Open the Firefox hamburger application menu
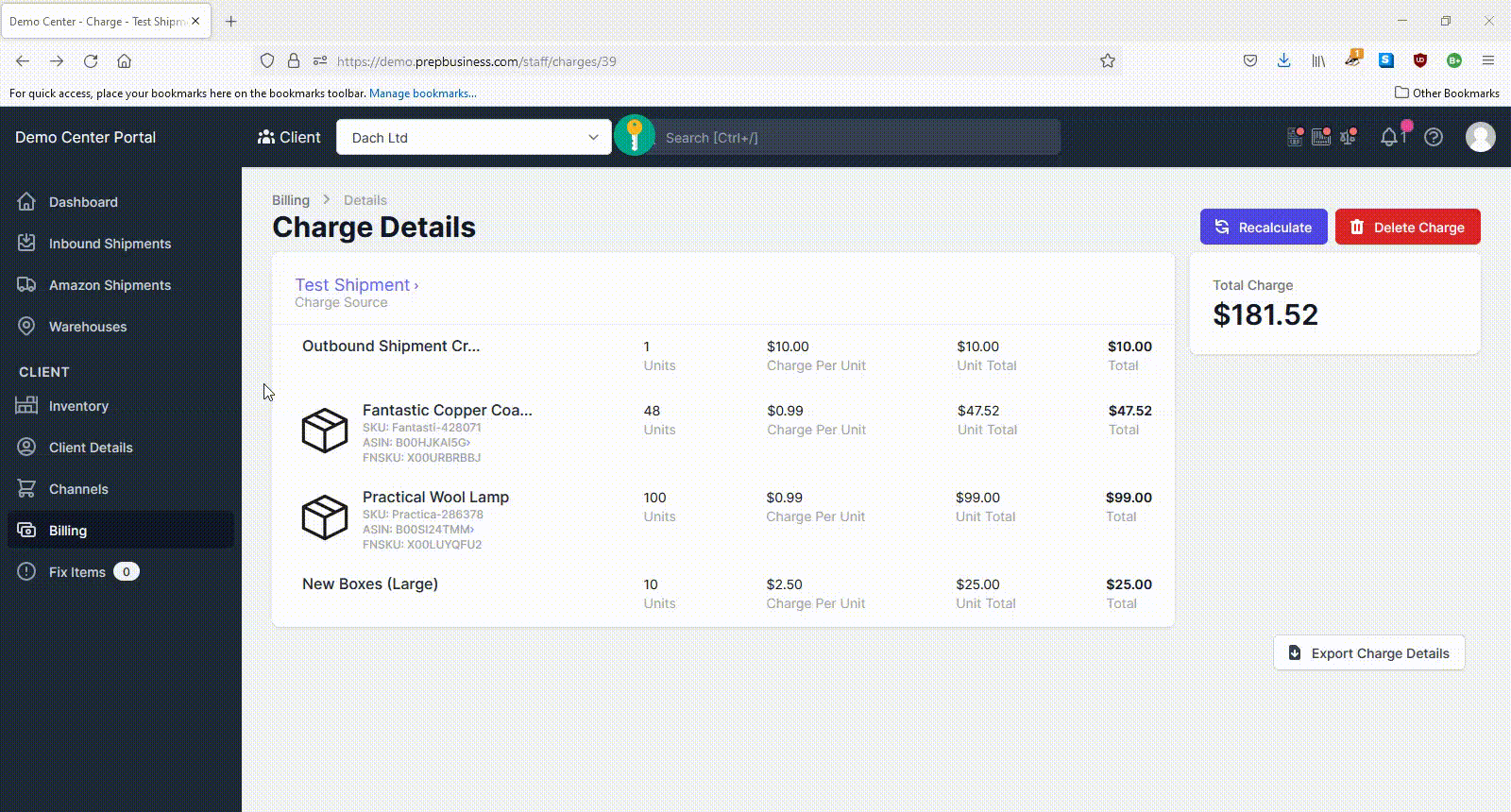This screenshot has width=1511, height=812. point(1487,61)
